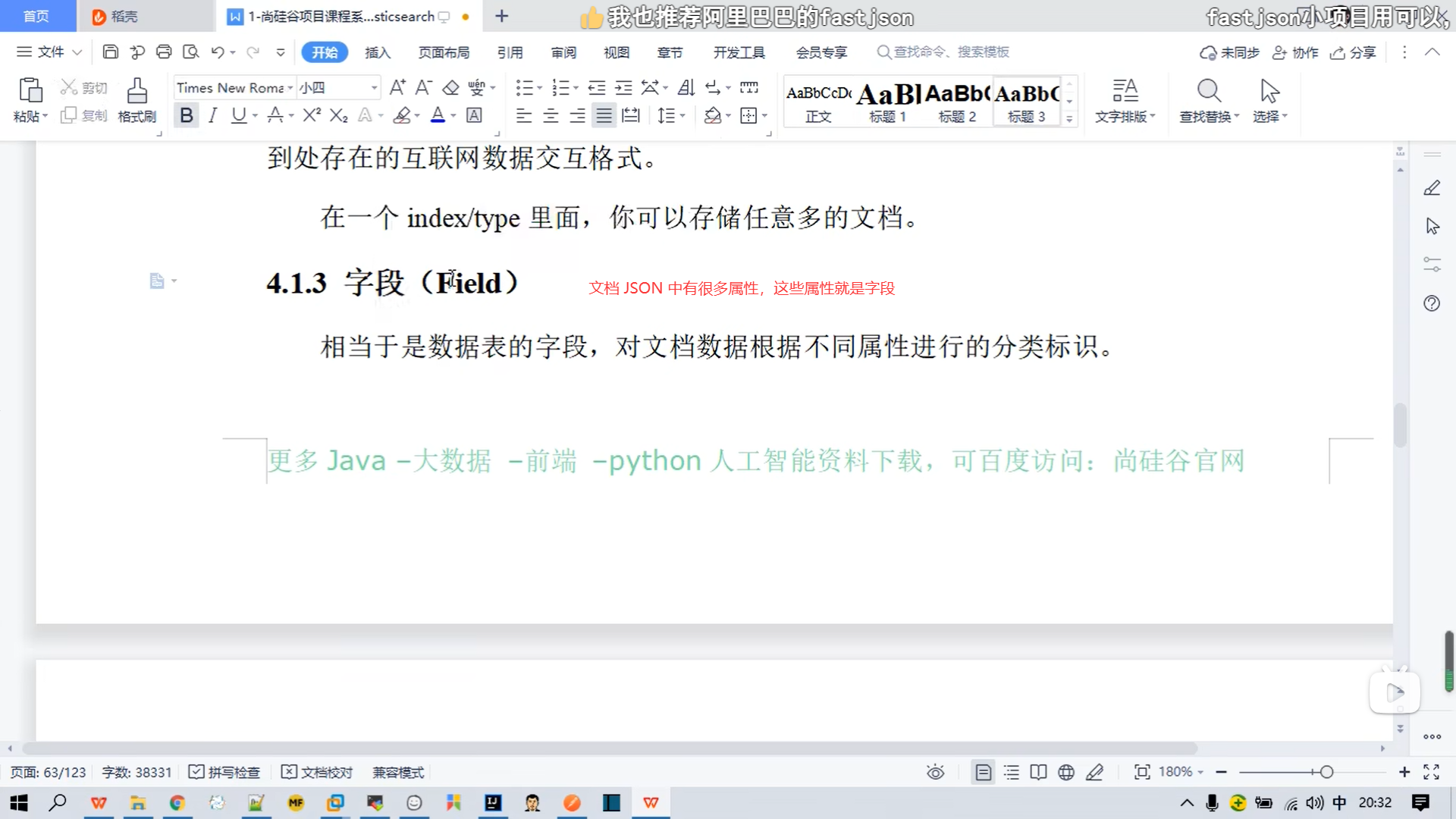This screenshot has width=1456, height=819.
Task: Apply the 标题 1 heading style
Action: 887,102
